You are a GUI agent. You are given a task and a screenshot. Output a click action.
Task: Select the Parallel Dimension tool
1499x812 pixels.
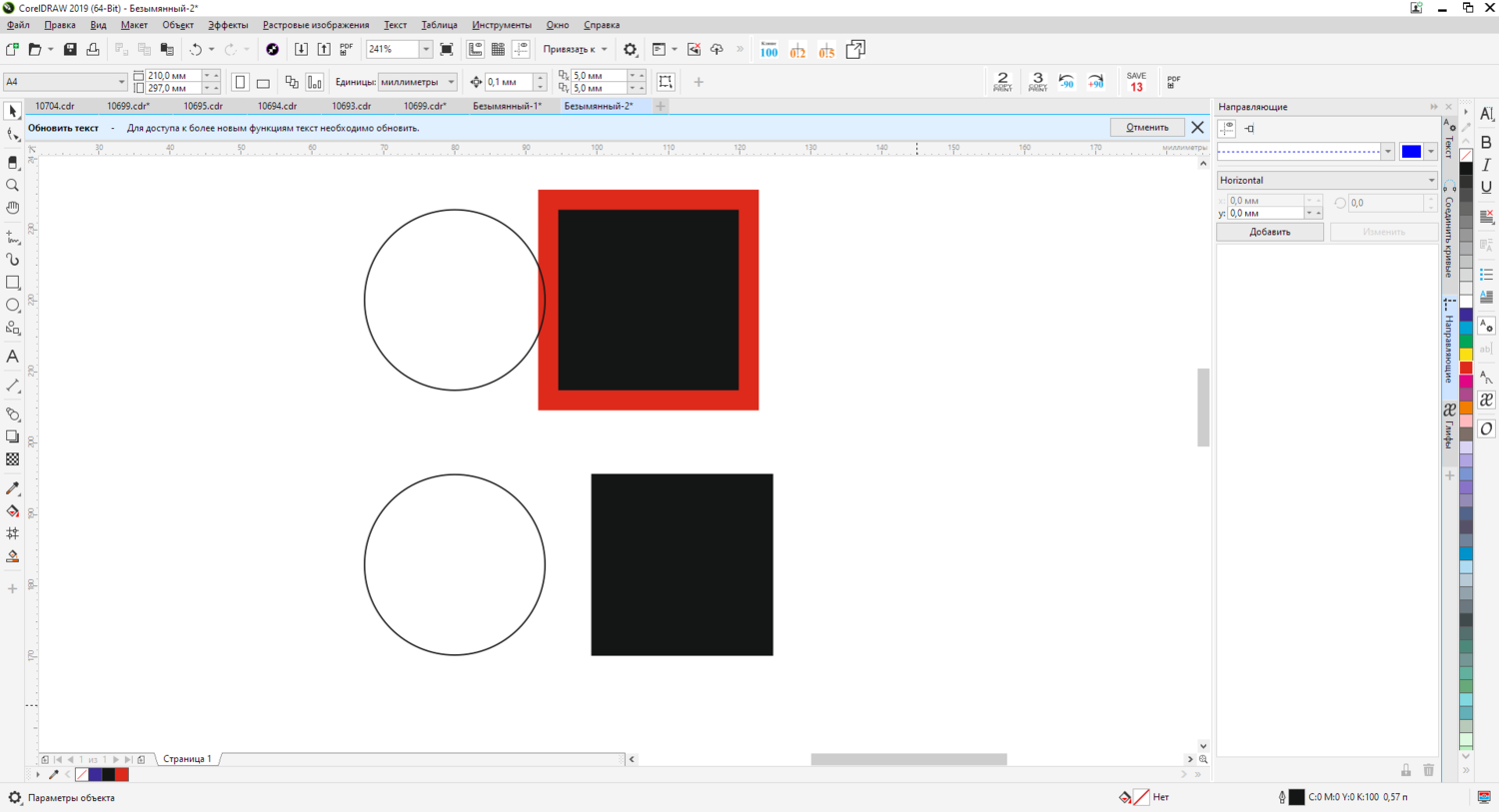point(12,386)
